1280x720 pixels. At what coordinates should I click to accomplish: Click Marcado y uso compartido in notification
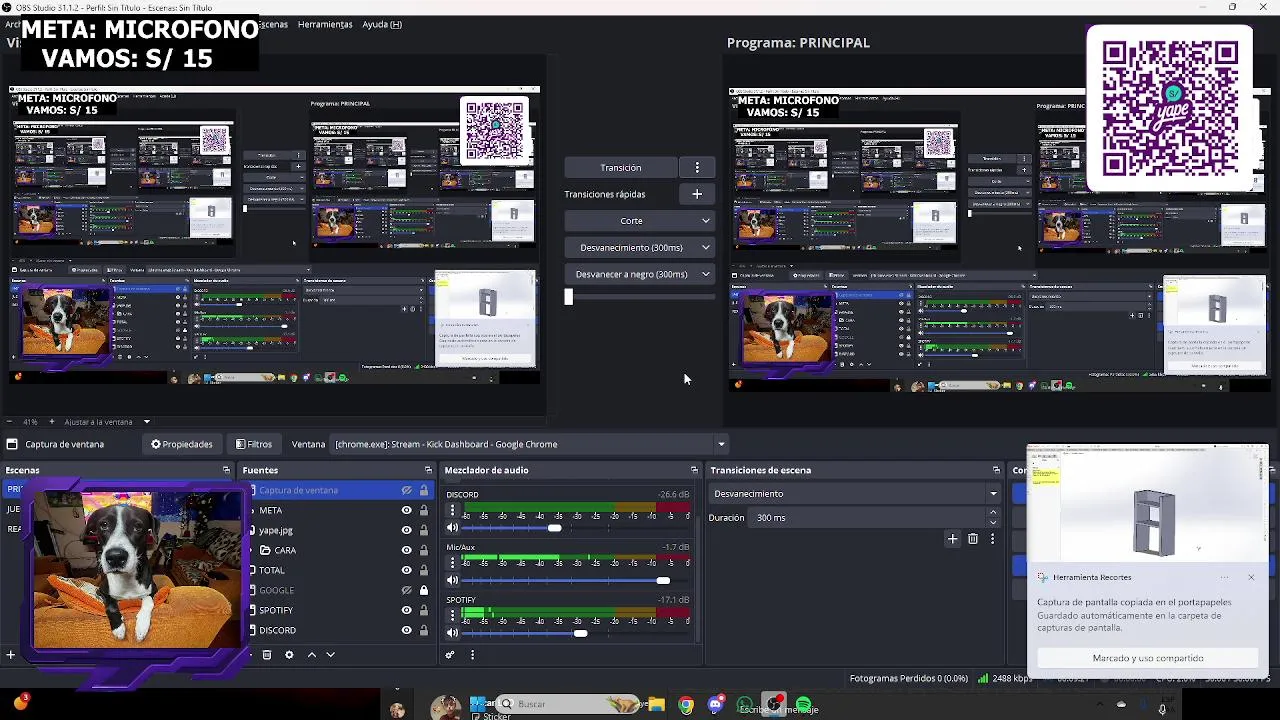coord(1148,658)
